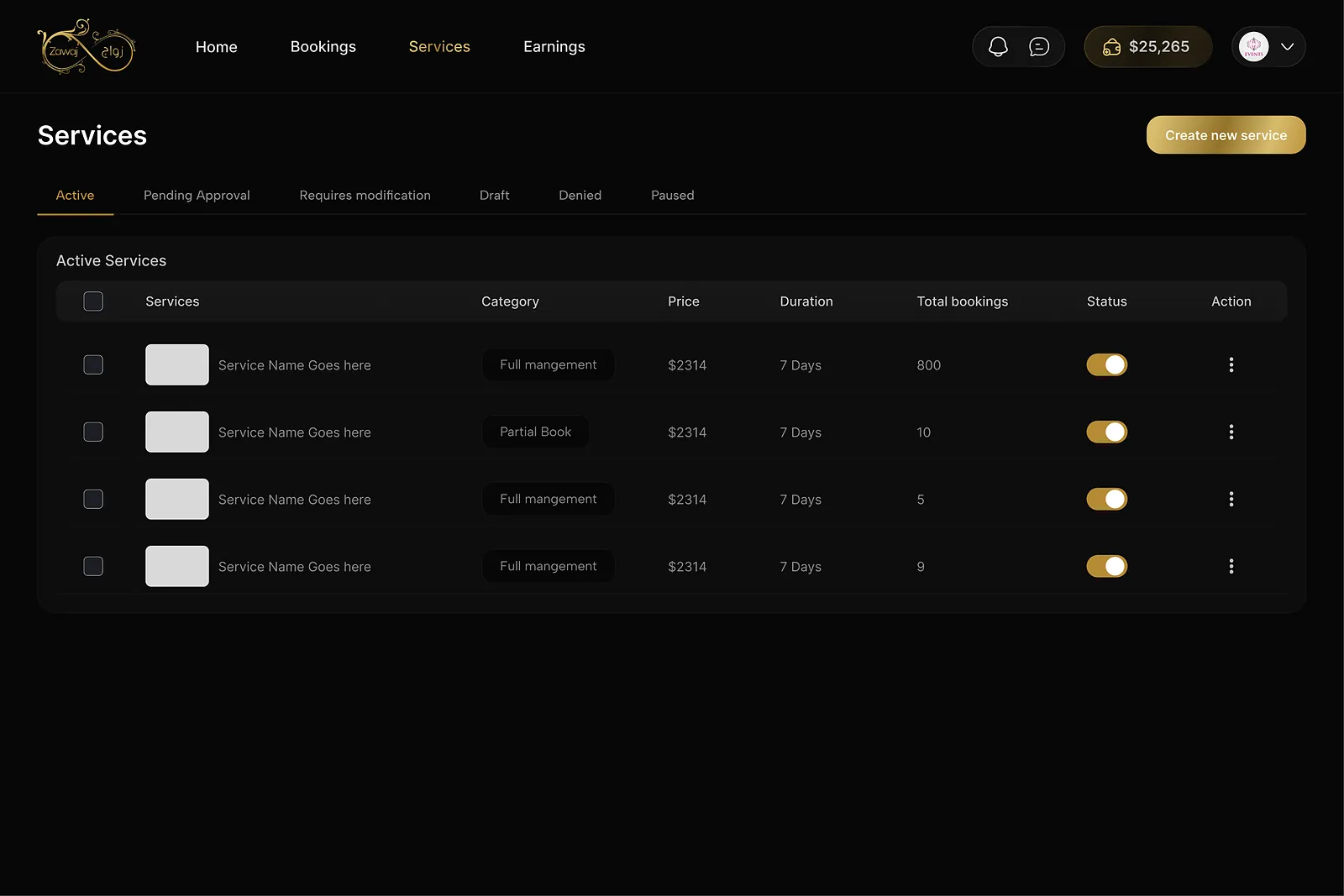Screen dimensions: 1344x896
Task: Select the Active tab
Action: (75, 195)
